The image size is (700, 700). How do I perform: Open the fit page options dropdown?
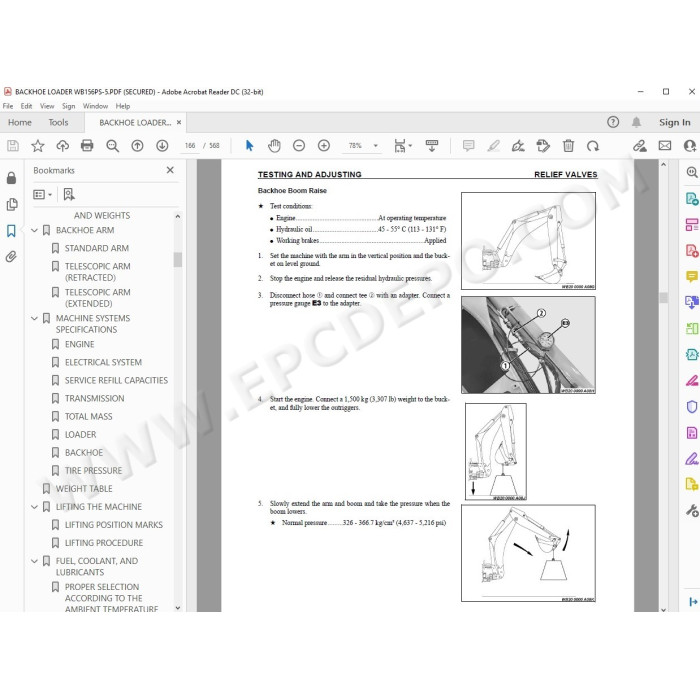[x=403, y=146]
